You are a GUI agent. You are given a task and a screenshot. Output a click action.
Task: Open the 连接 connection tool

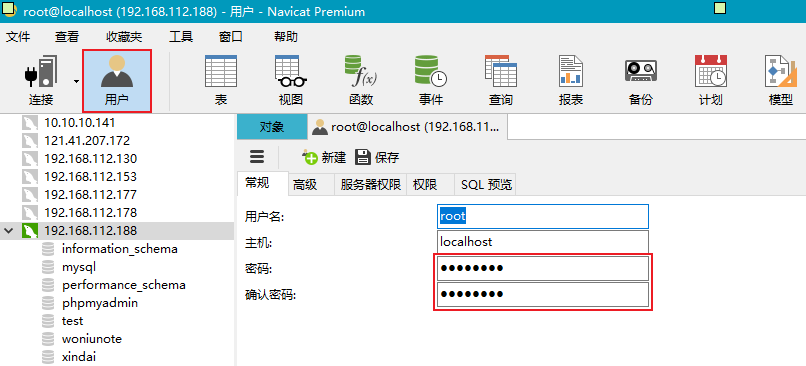pos(41,80)
